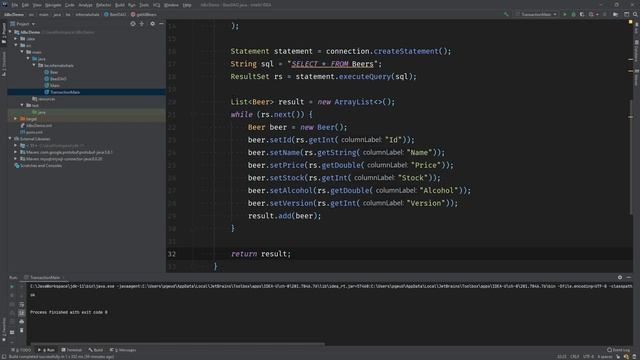Screen dimensions: 640x360
Task: Open the Run tool window tab at bottom
Action: click(47, 350)
